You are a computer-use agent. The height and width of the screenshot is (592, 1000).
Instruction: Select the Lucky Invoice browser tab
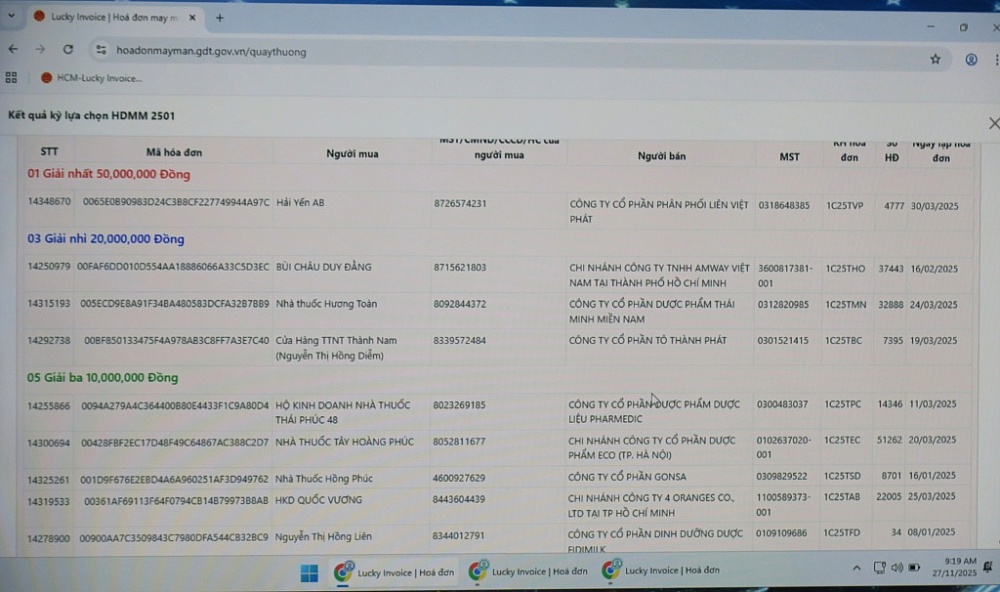[110, 17]
